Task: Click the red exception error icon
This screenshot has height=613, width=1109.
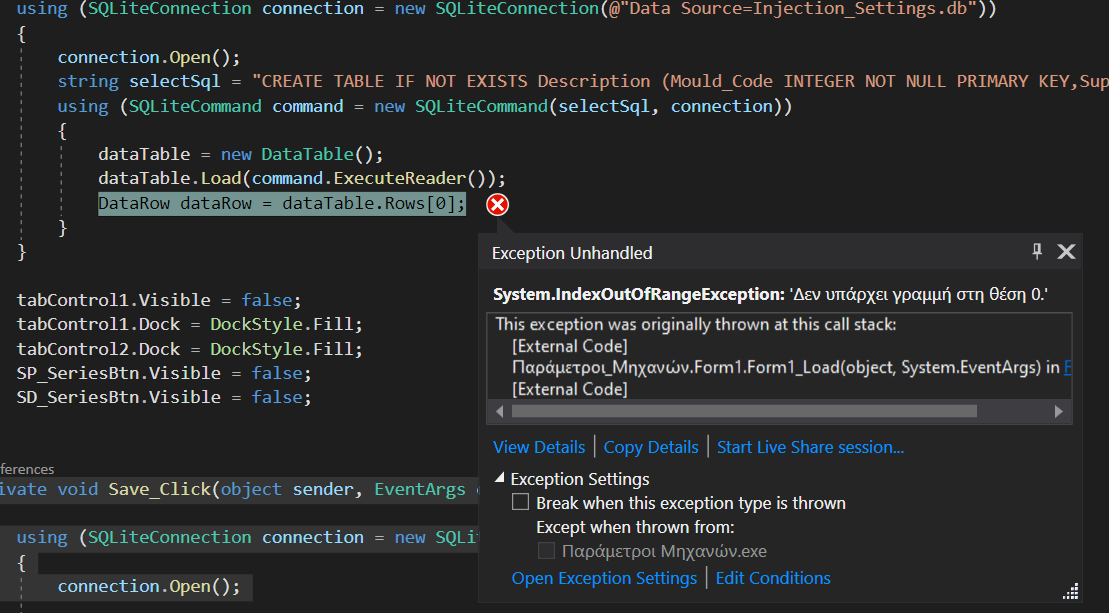Action: tap(497, 205)
